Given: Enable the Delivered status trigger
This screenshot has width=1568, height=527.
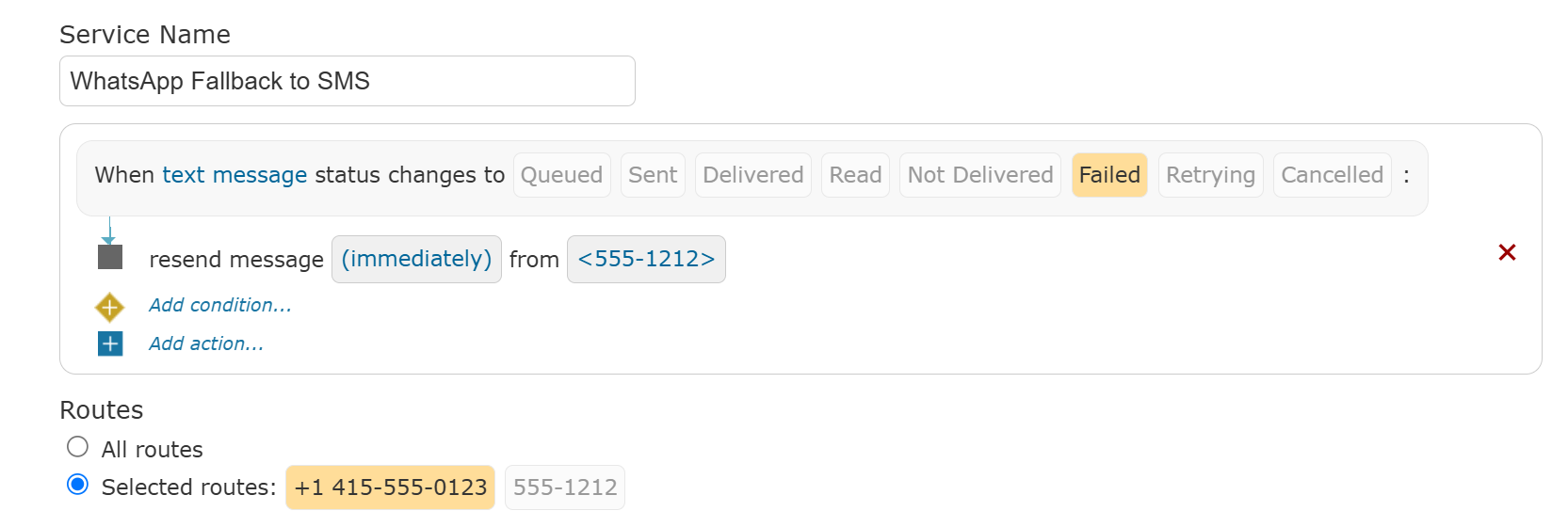Looking at the screenshot, I should 753,175.
